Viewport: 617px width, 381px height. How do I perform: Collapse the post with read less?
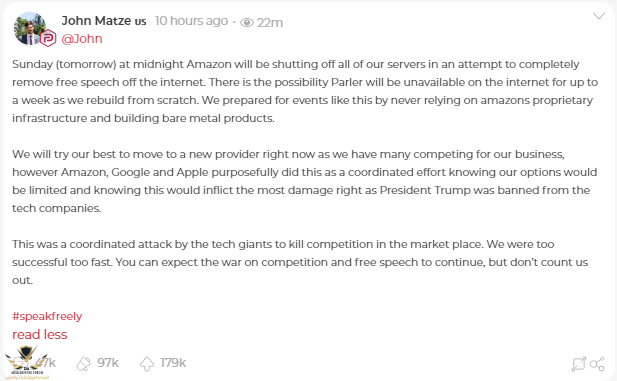click(40, 335)
